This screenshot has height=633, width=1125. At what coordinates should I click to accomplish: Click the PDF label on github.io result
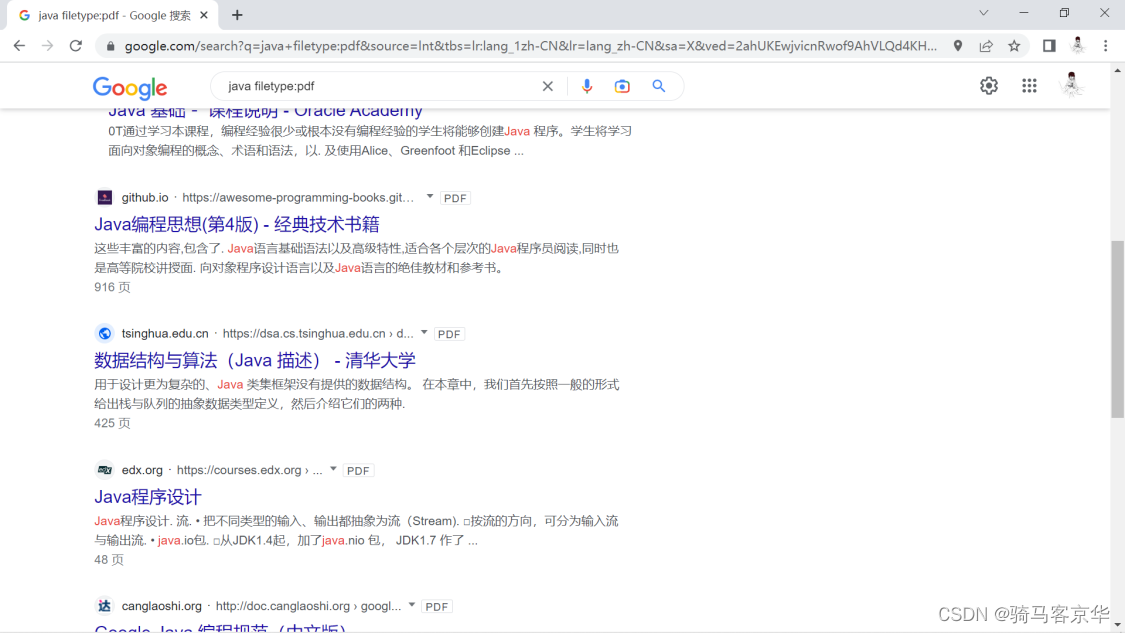[x=455, y=198]
